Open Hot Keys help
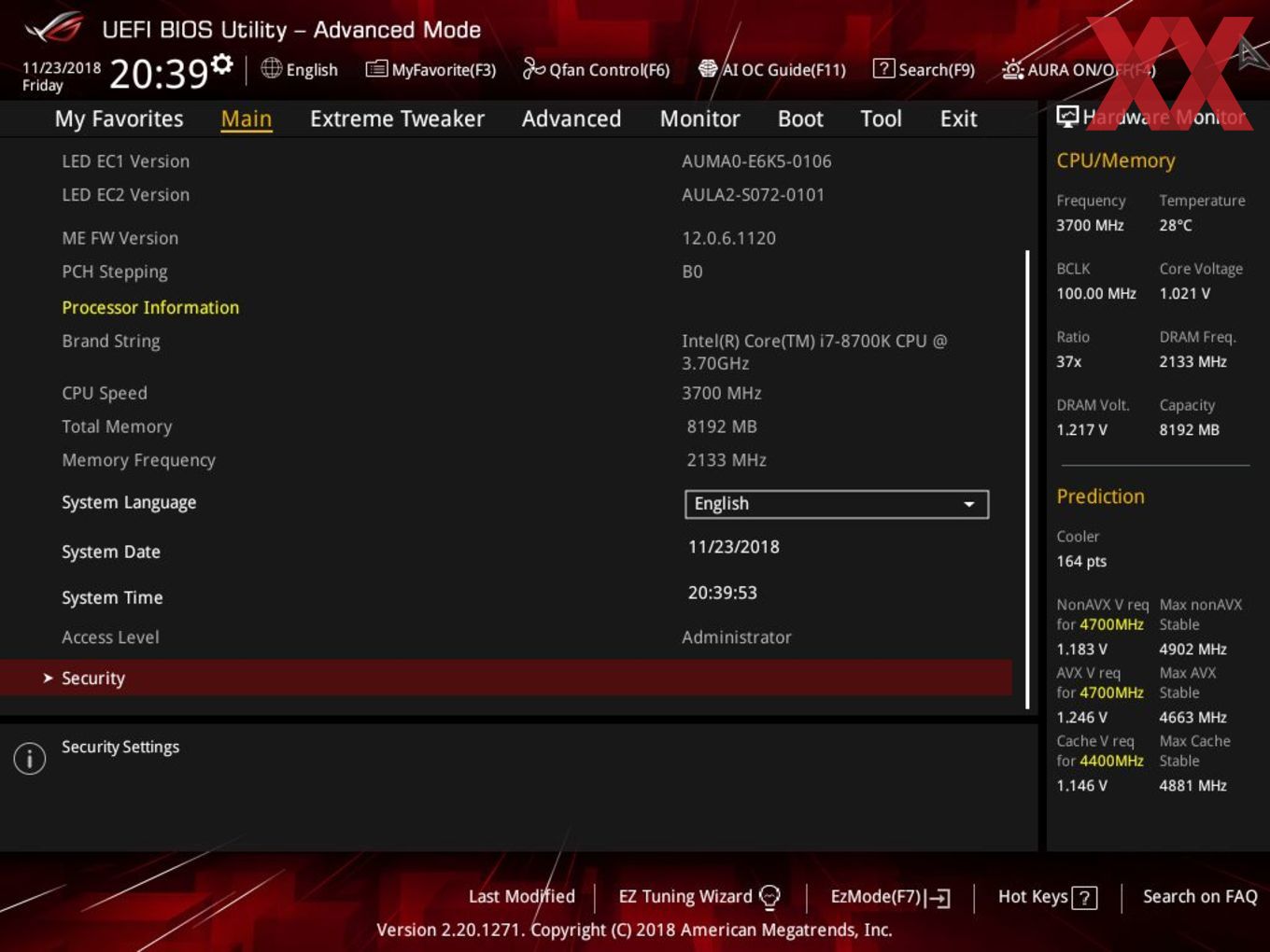 (x=1047, y=897)
